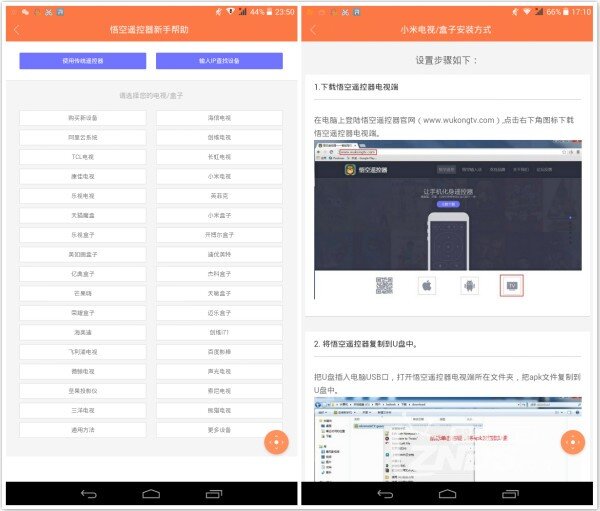Tap Android home key on left phone
This screenshot has height=511, width=600.
tap(151, 494)
